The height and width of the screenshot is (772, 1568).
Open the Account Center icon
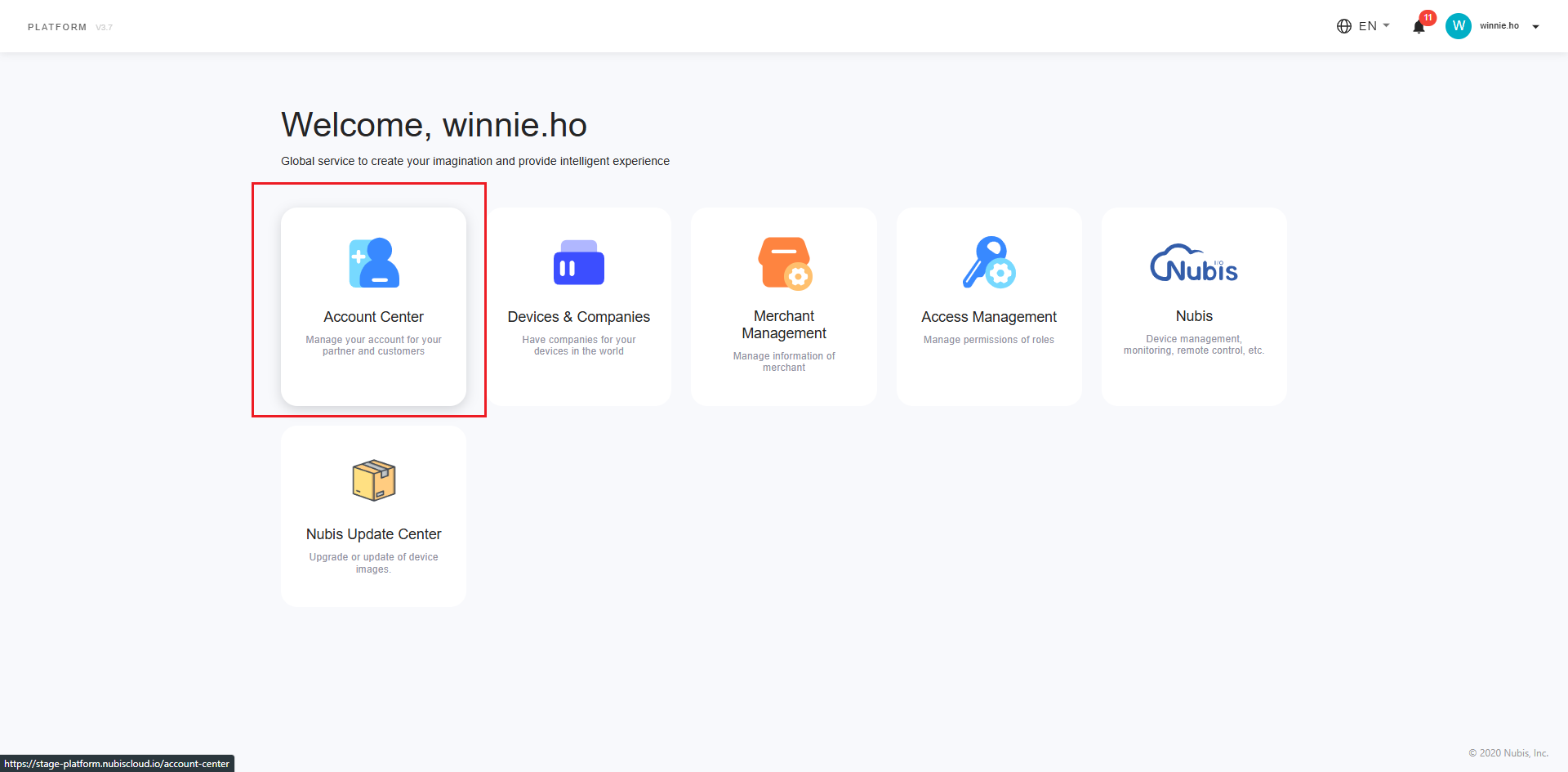coord(374,262)
